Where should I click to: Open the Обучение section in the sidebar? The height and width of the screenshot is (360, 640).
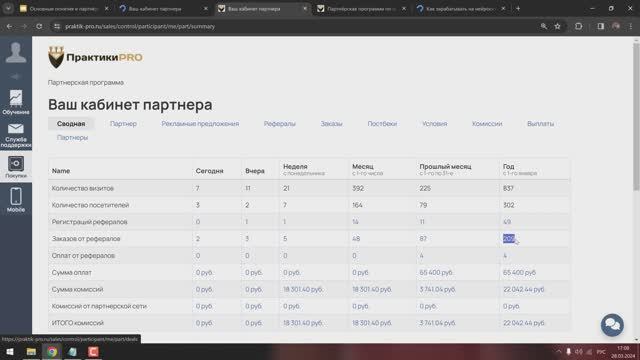coord(16,102)
